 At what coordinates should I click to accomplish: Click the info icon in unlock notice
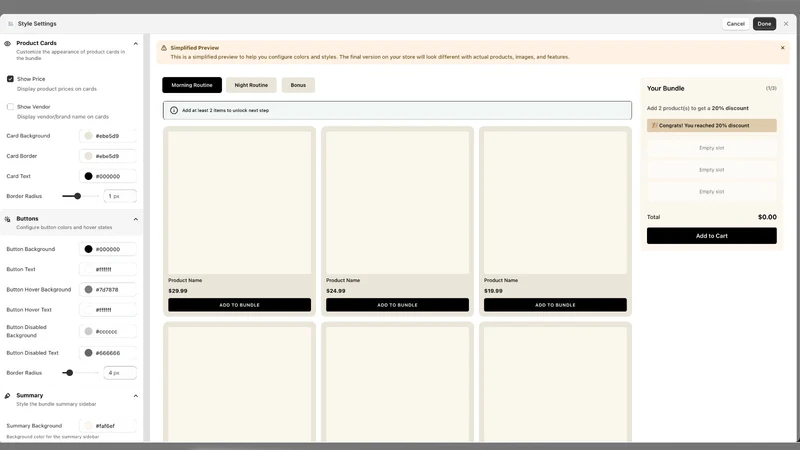click(174, 110)
